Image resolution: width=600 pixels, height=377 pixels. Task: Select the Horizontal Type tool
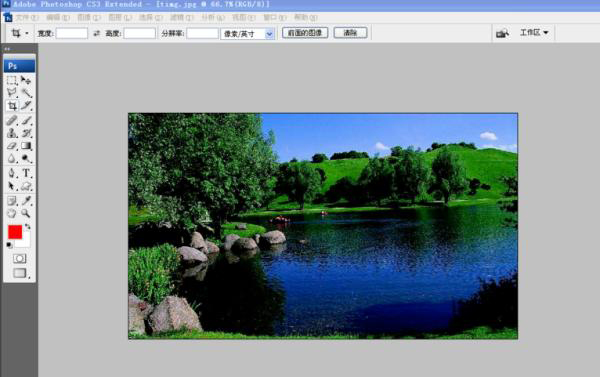tap(26, 173)
